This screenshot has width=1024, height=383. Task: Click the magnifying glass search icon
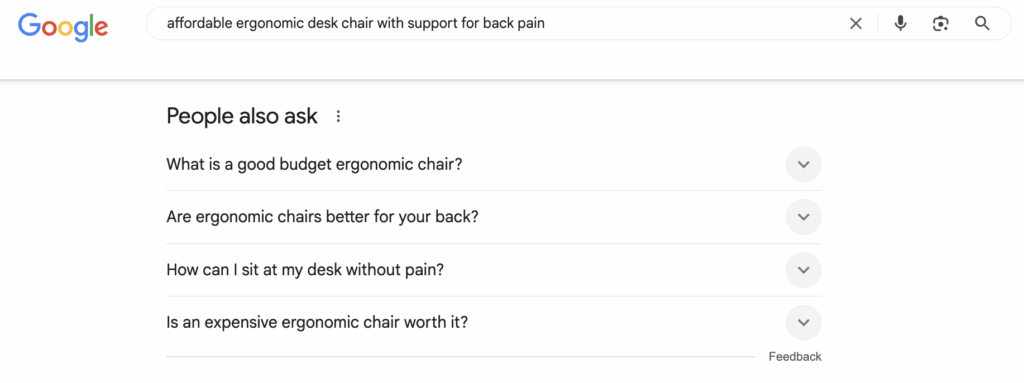pyautogui.click(x=982, y=24)
